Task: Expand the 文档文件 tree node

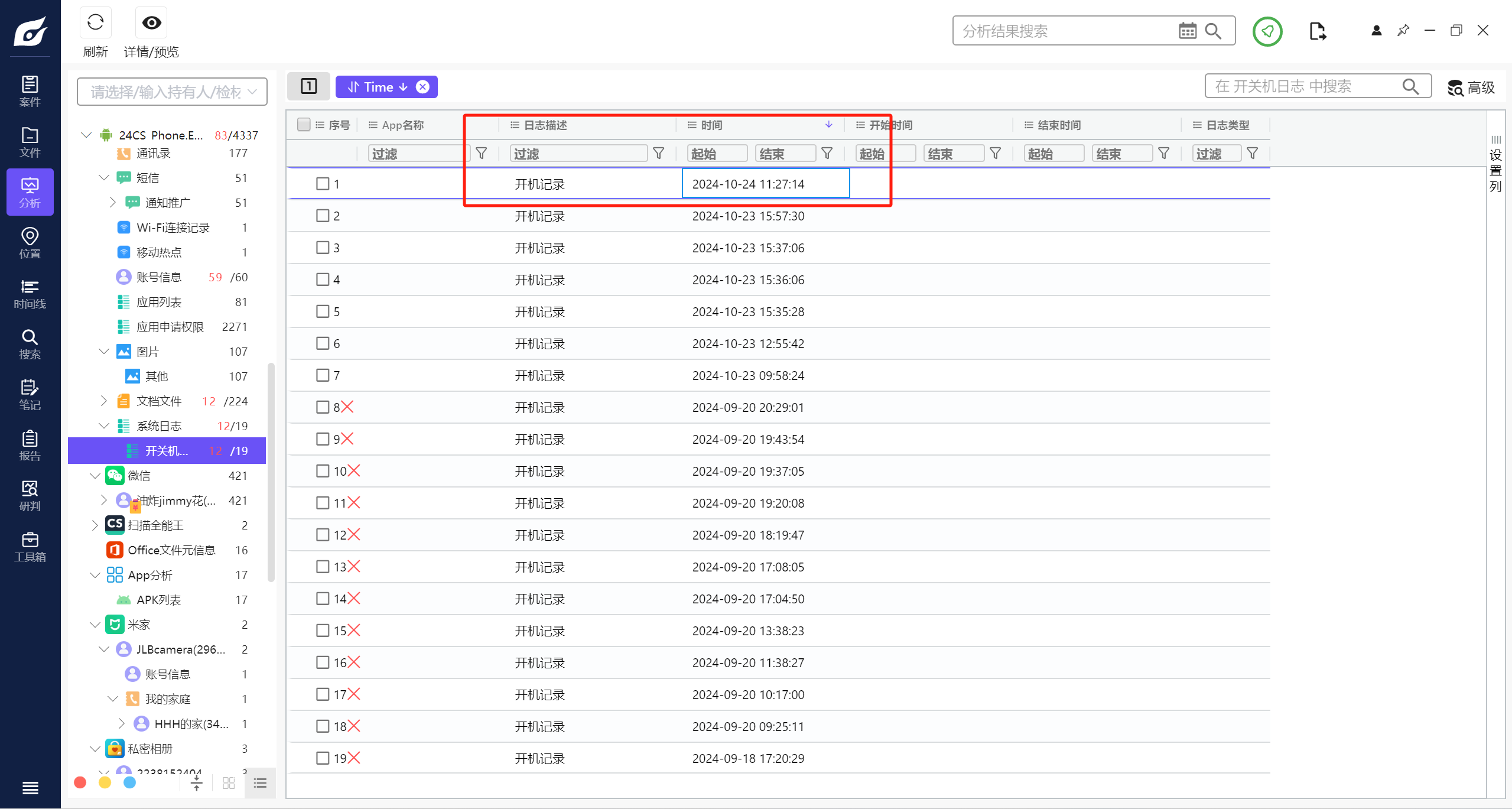Action: pos(104,401)
